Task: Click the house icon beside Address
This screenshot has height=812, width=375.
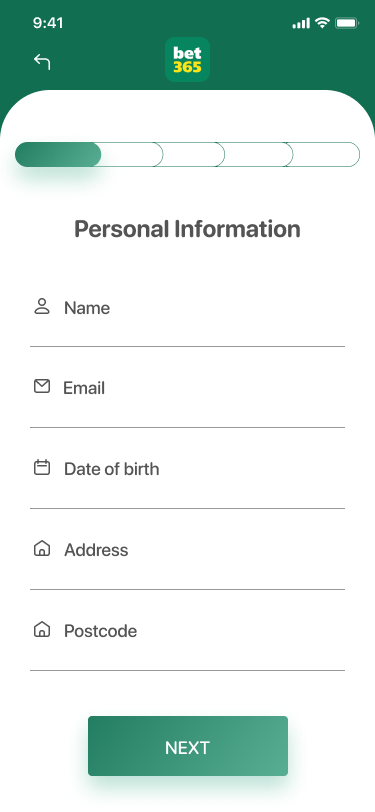Action: (x=42, y=548)
